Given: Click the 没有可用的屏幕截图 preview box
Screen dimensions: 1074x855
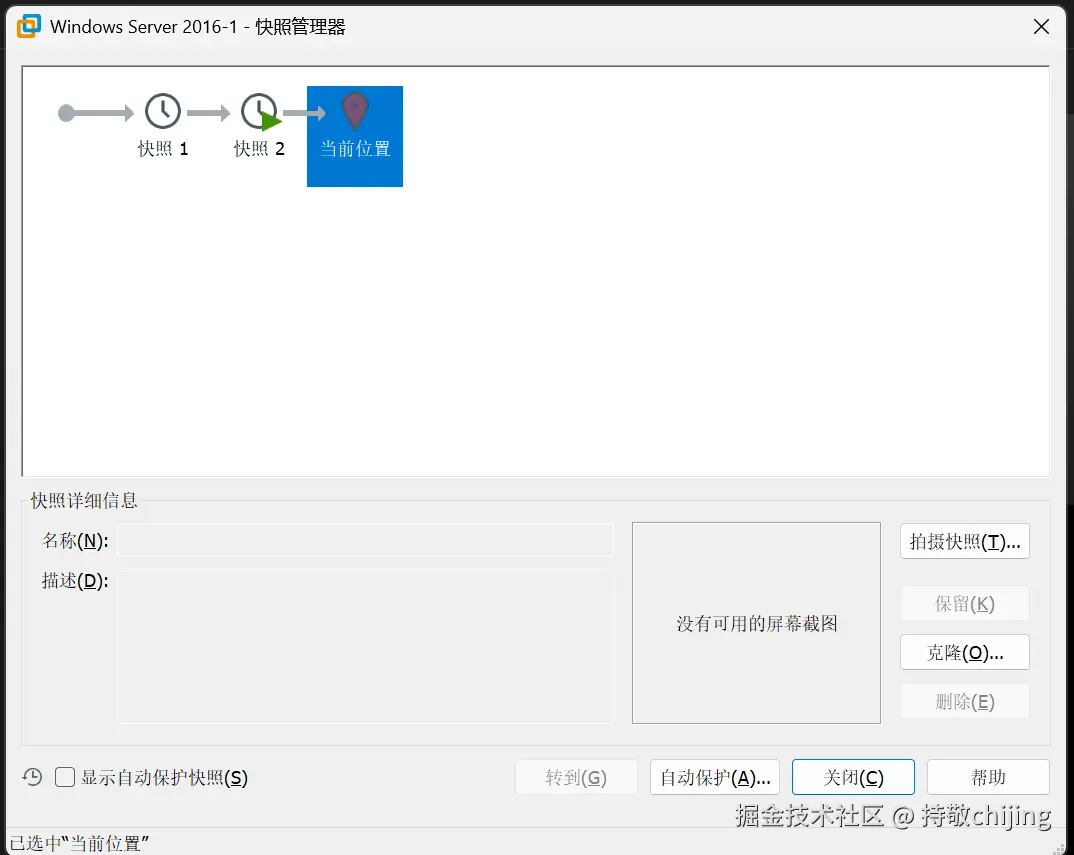Looking at the screenshot, I should (756, 623).
